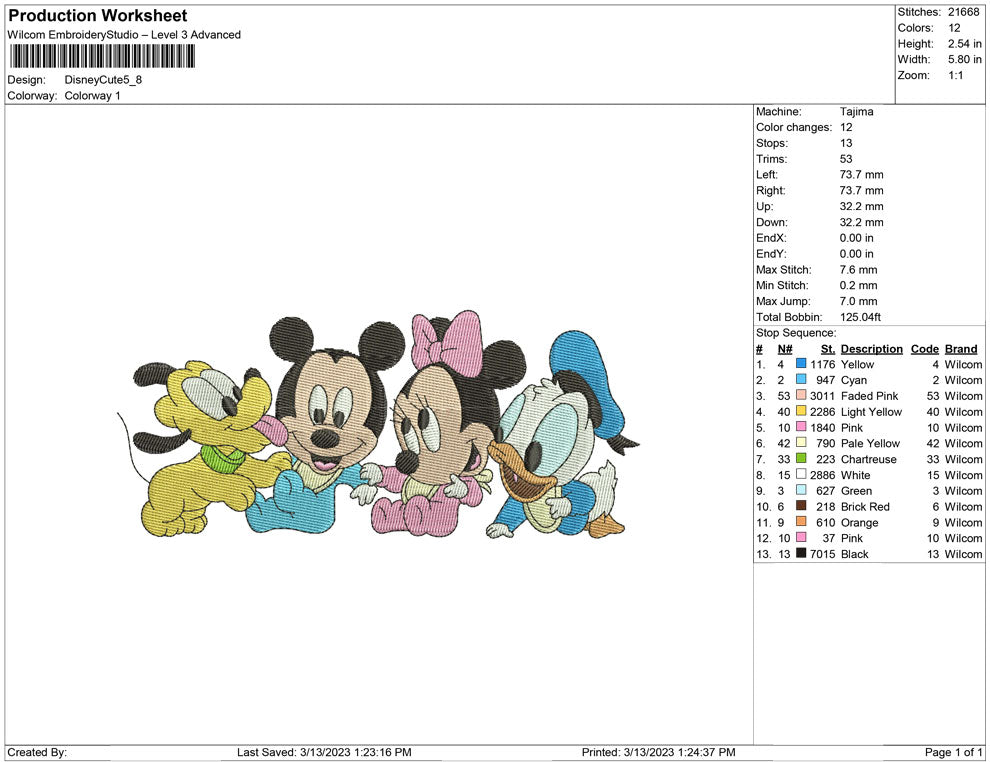Screen dimensions: 990x762
Task: Click the Light Yellow swatch in row 4
Action: point(798,412)
